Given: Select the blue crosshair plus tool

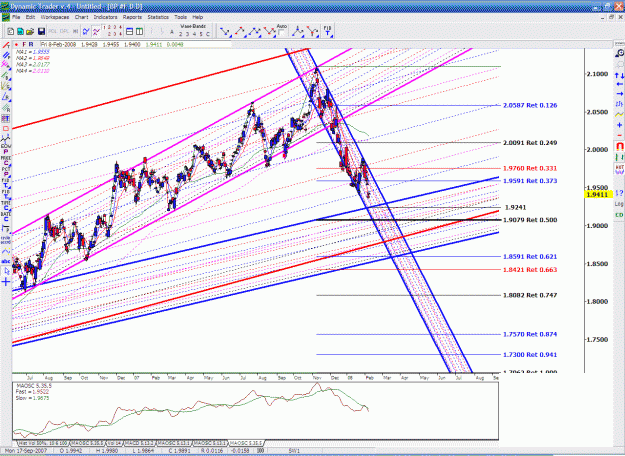Looking at the screenshot, I should [6, 282].
